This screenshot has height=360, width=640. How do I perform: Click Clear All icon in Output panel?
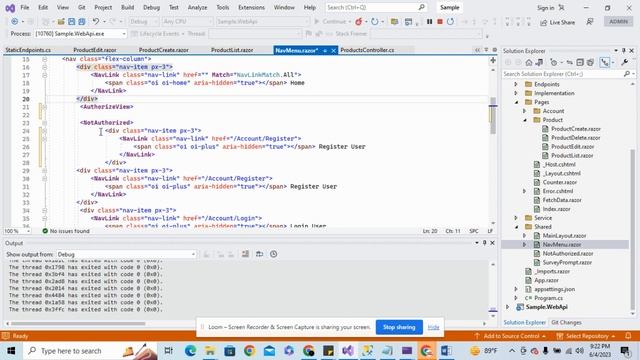(245, 254)
